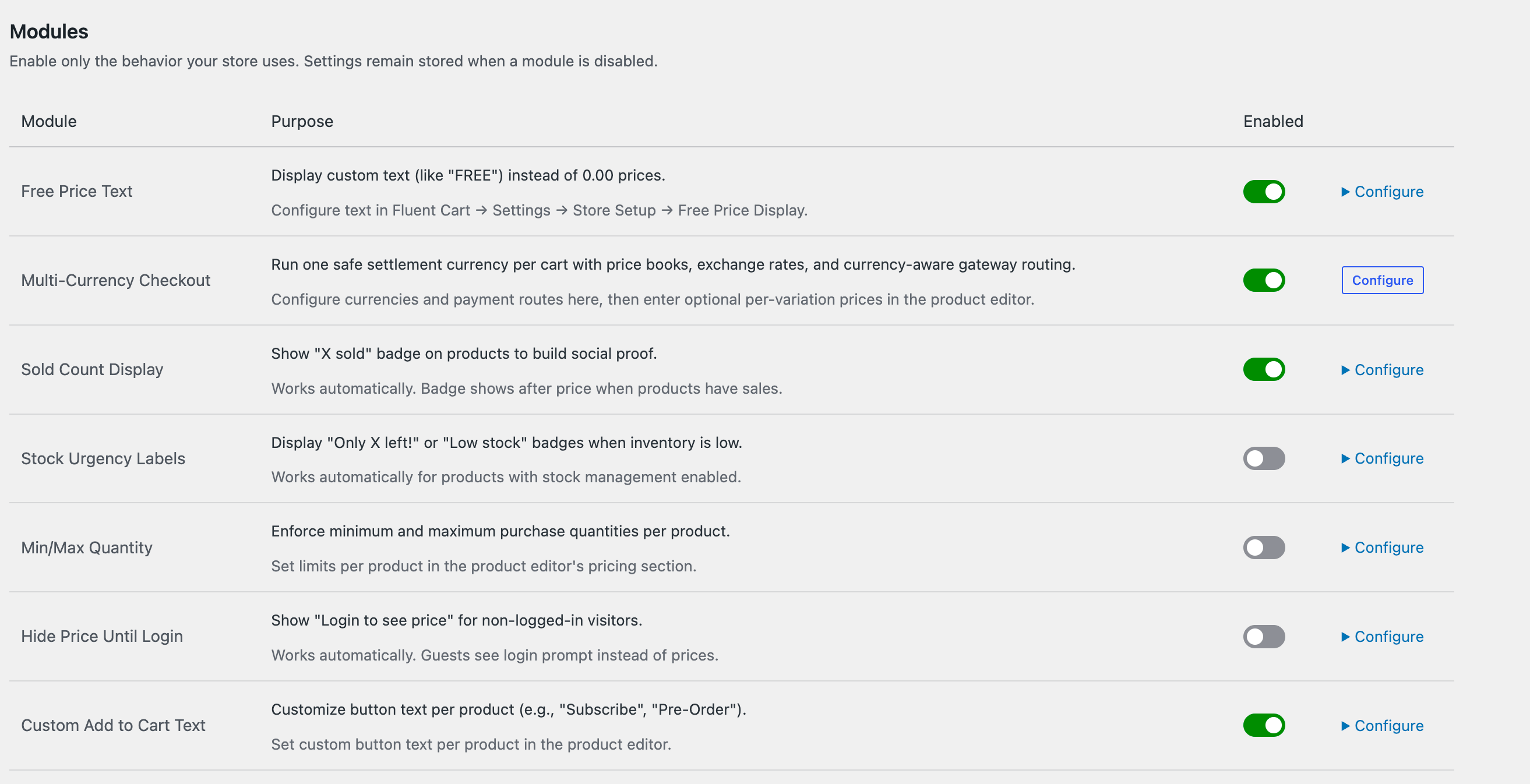The width and height of the screenshot is (1530, 784).
Task: Click Configure button for Multi-Currency Checkout
Action: (1382, 280)
